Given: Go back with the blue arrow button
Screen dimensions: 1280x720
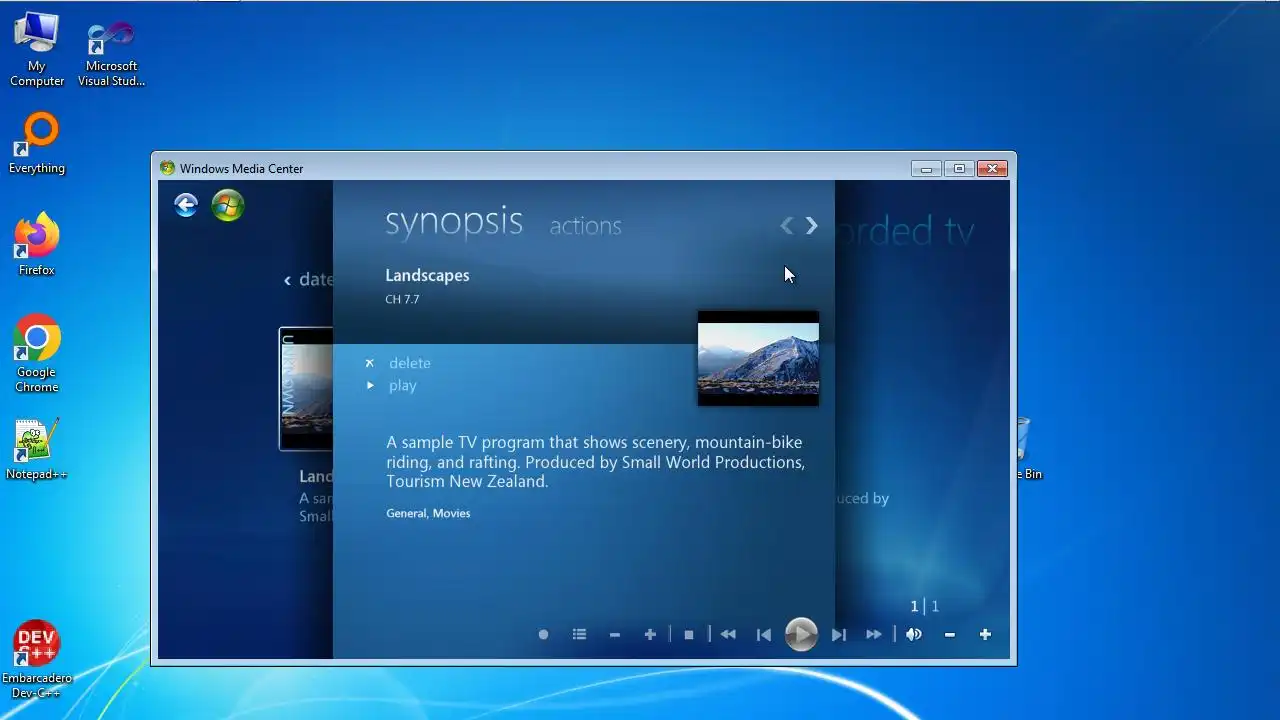Looking at the screenshot, I should pyautogui.click(x=186, y=205).
